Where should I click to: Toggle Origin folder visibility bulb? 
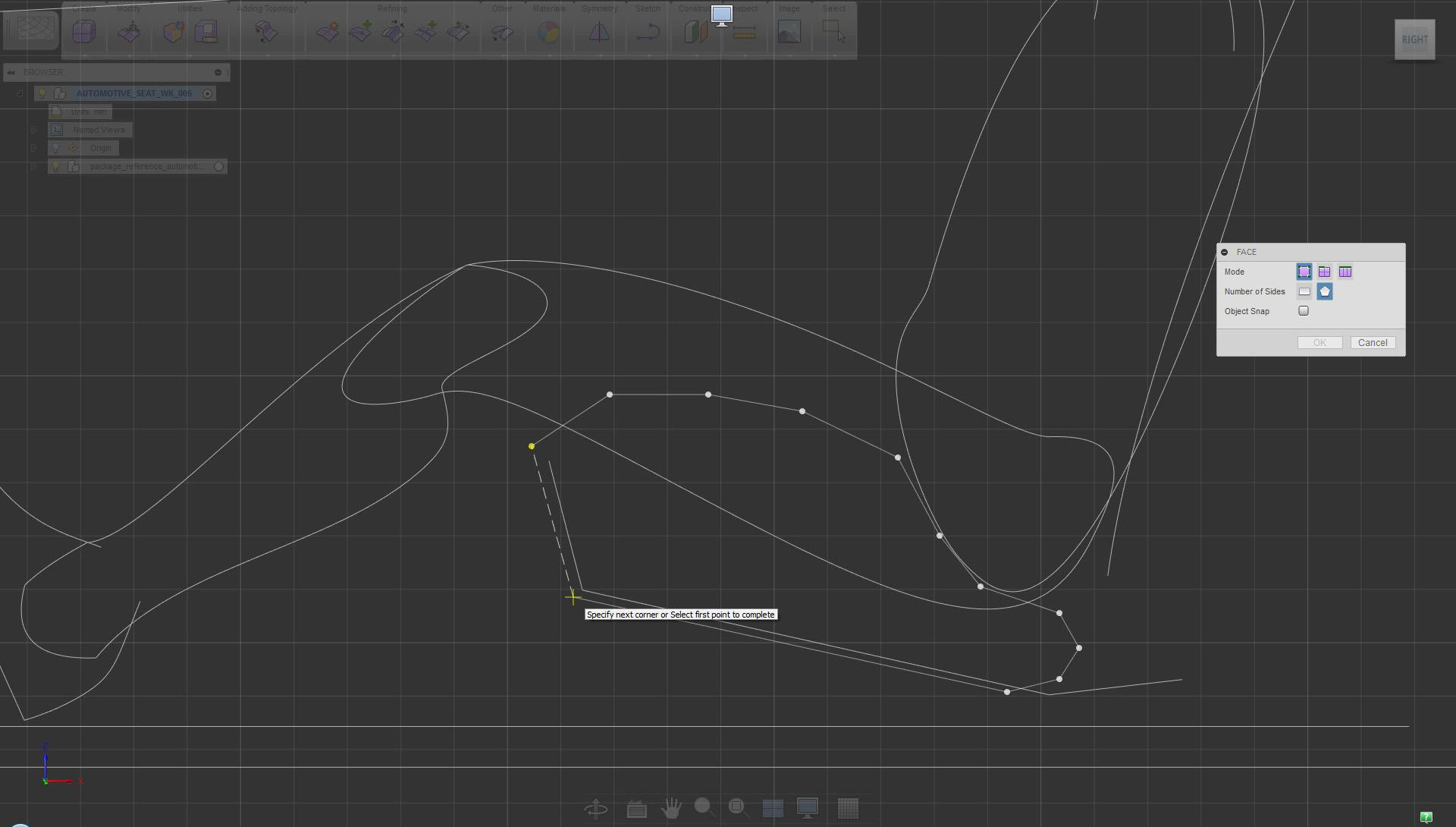[x=55, y=148]
